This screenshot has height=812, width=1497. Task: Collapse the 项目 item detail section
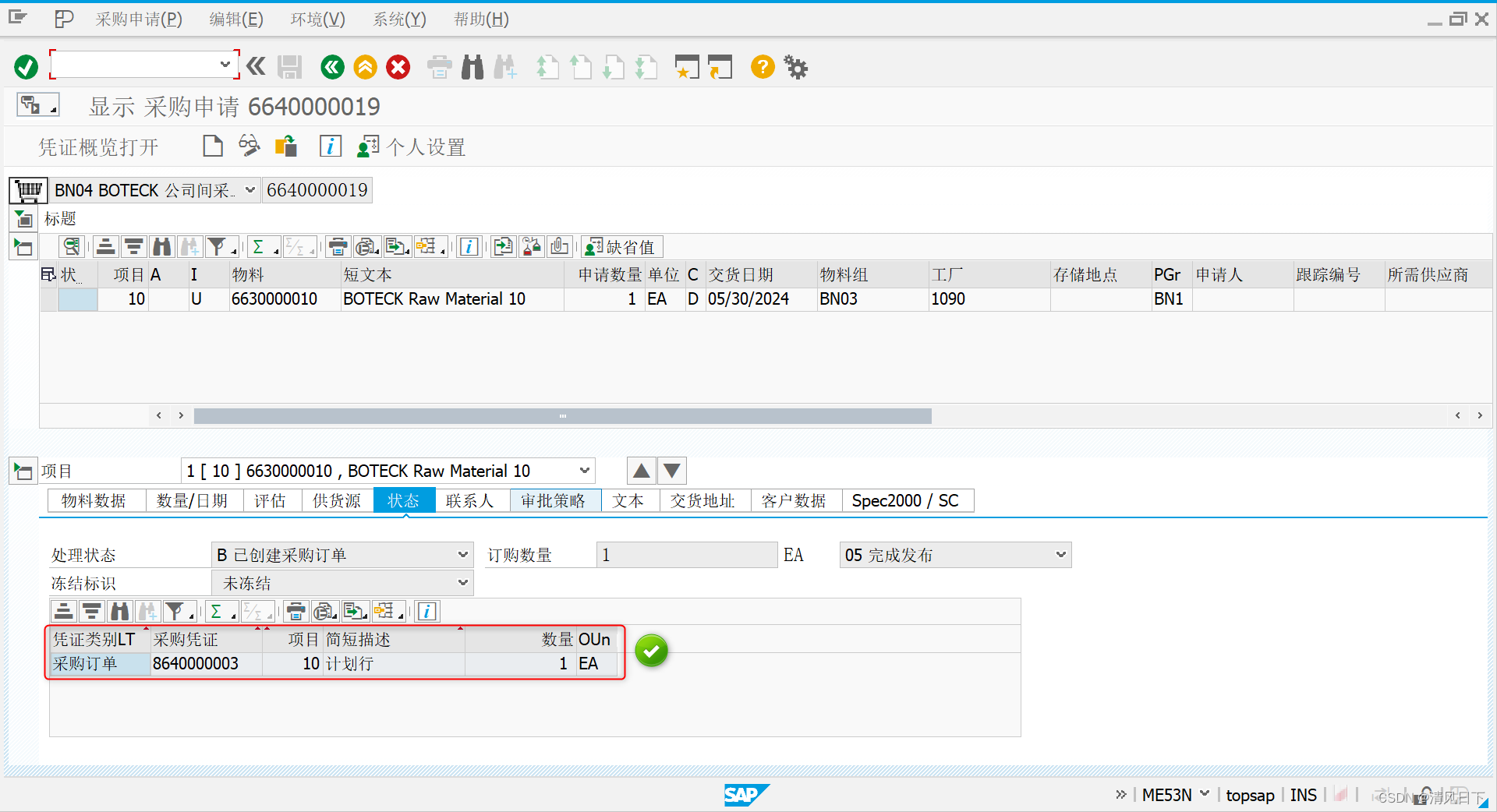23,471
